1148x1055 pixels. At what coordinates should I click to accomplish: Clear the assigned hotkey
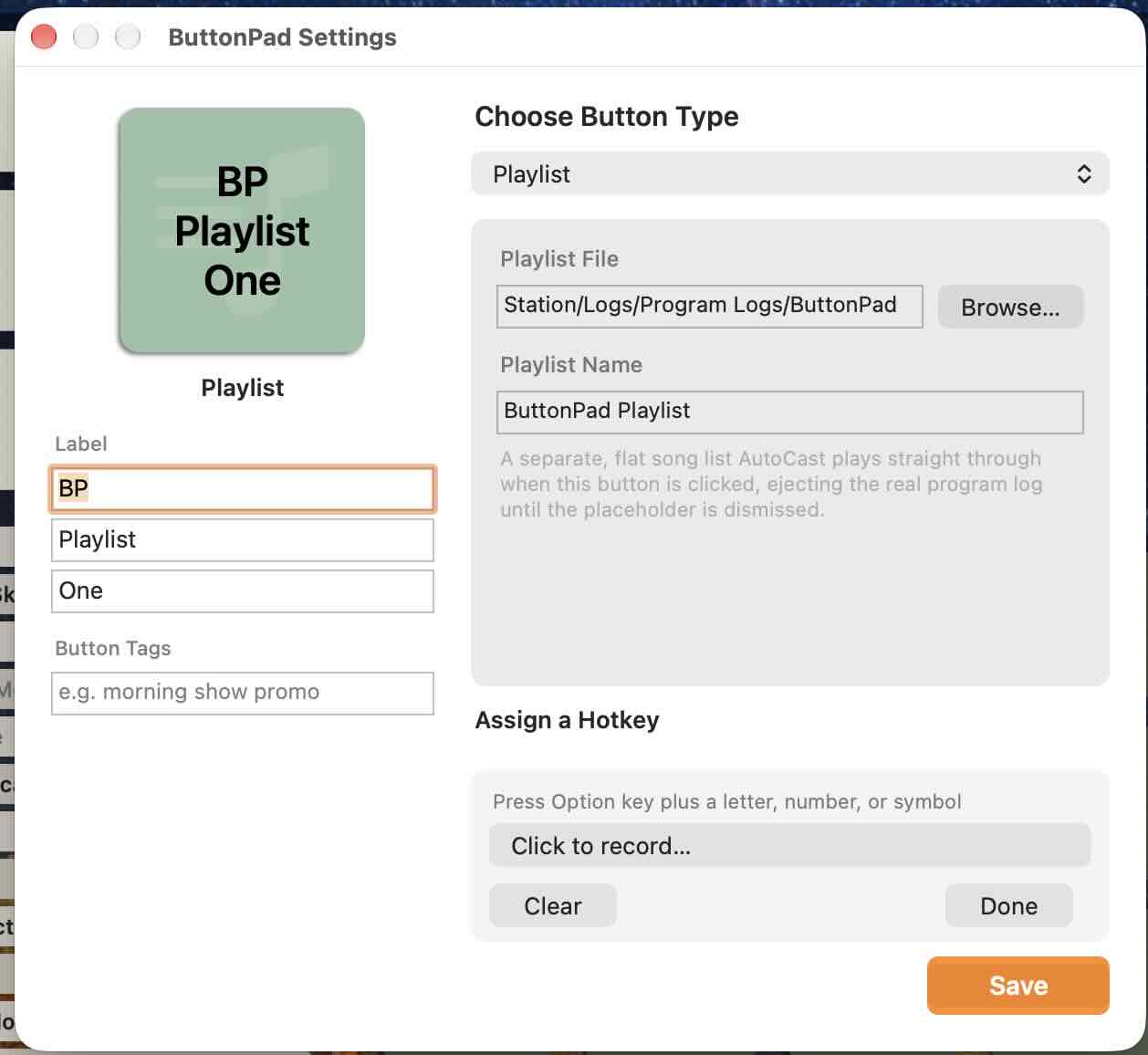pyautogui.click(x=552, y=905)
